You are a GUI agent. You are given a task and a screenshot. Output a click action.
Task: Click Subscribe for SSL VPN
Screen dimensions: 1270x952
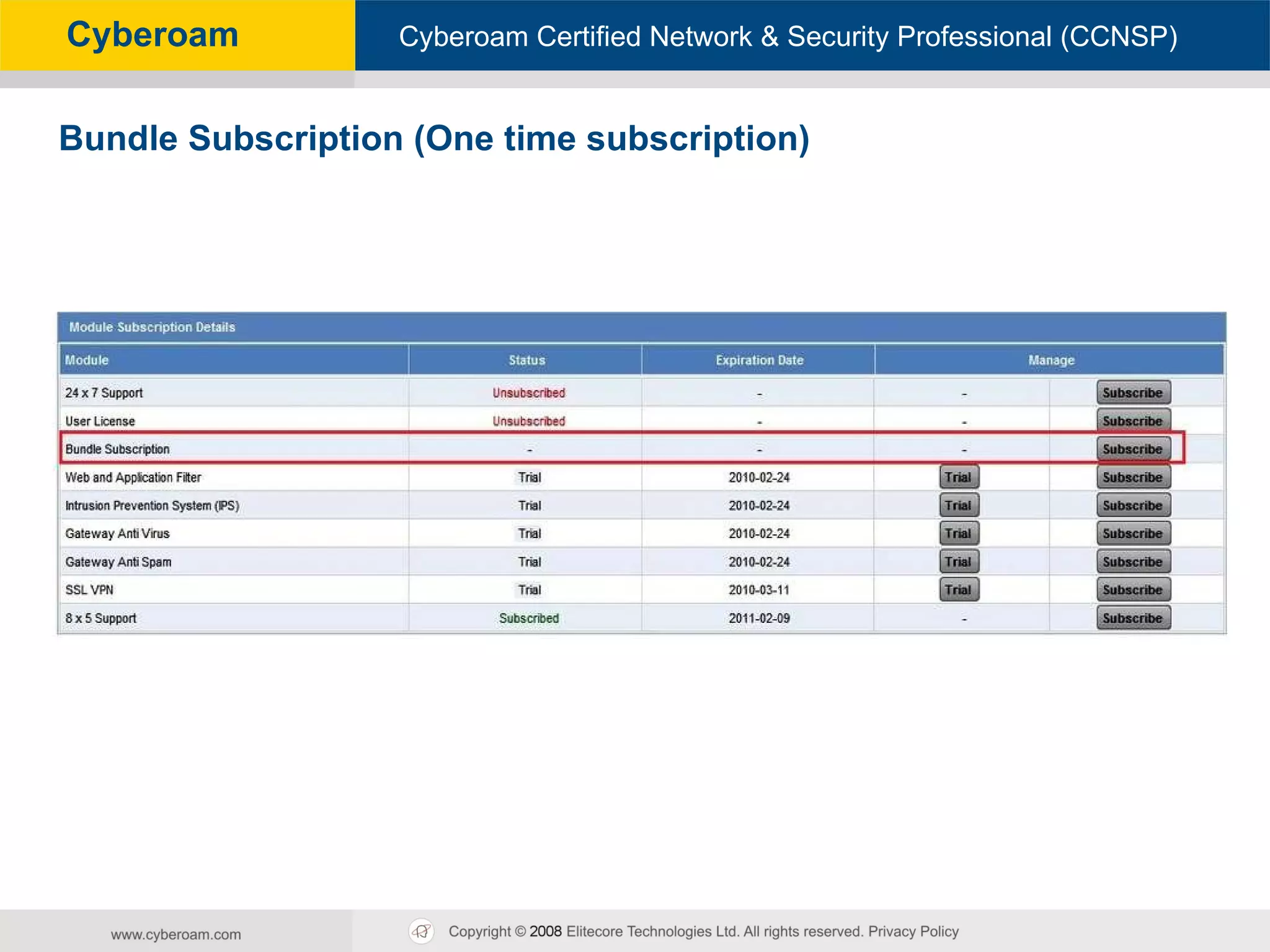point(1133,590)
